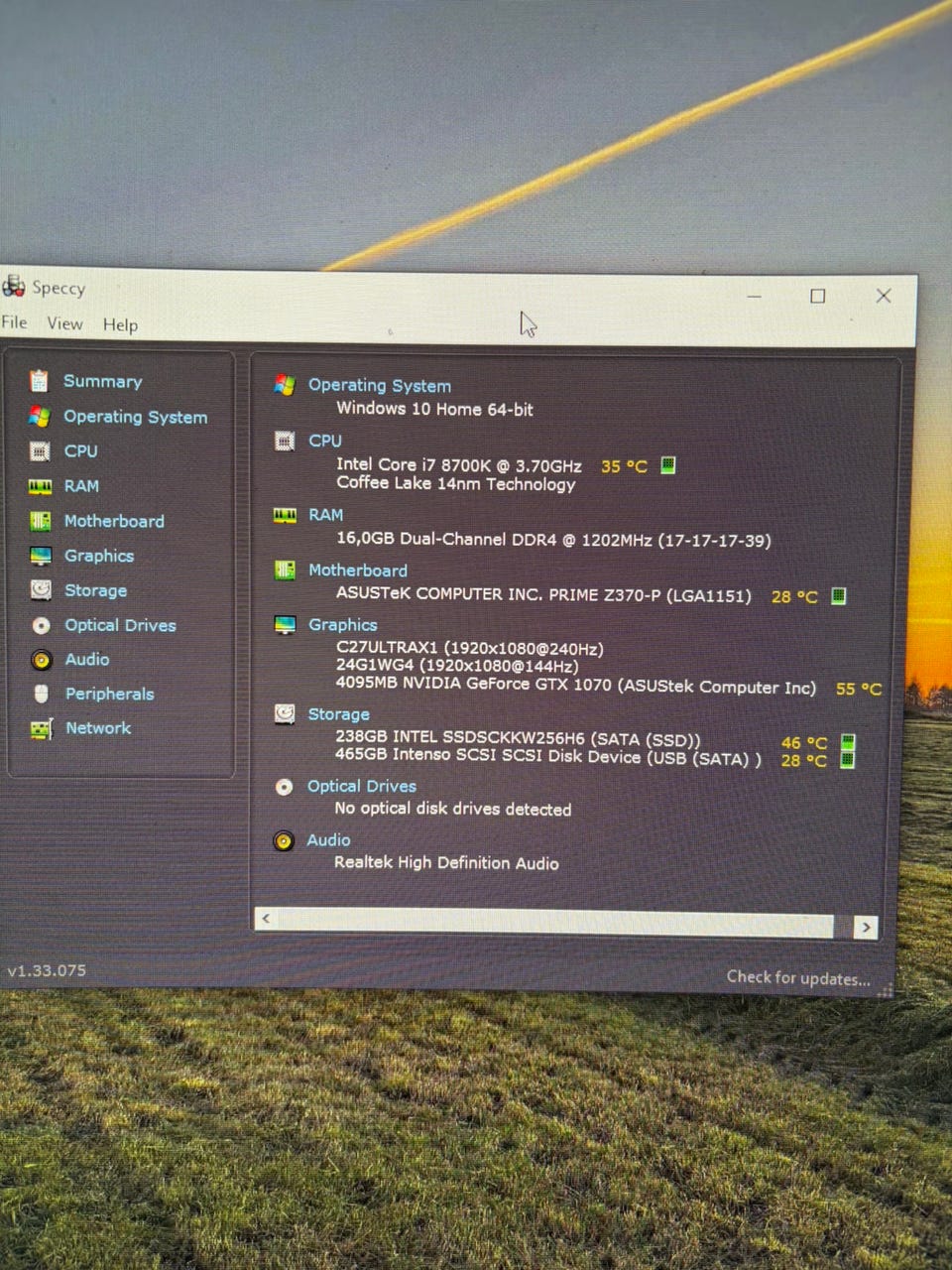
Task: Click the Graphics monitor icon in sidebar
Action: tap(41, 556)
